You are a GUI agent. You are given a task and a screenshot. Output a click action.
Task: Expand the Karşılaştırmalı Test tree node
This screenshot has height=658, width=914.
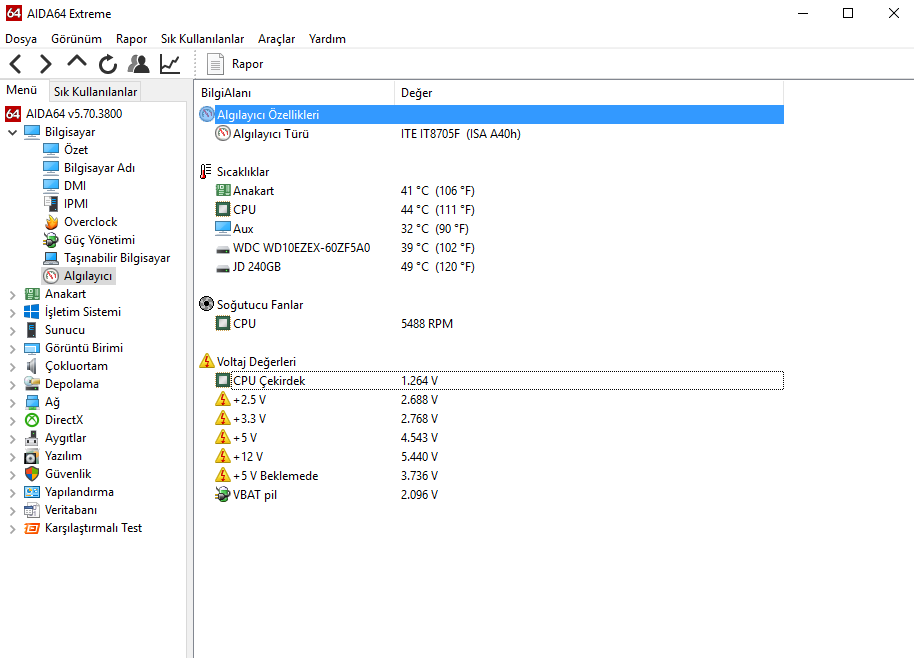point(12,529)
